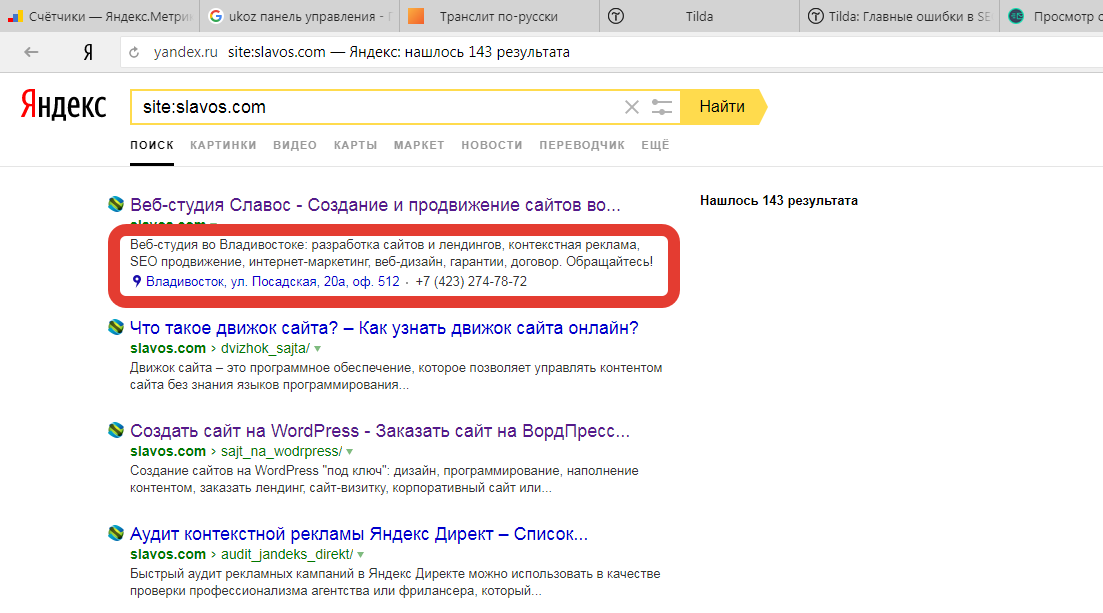Click the Найти search button
This screenshot has height=613, width=1103.
coord(722,107)
